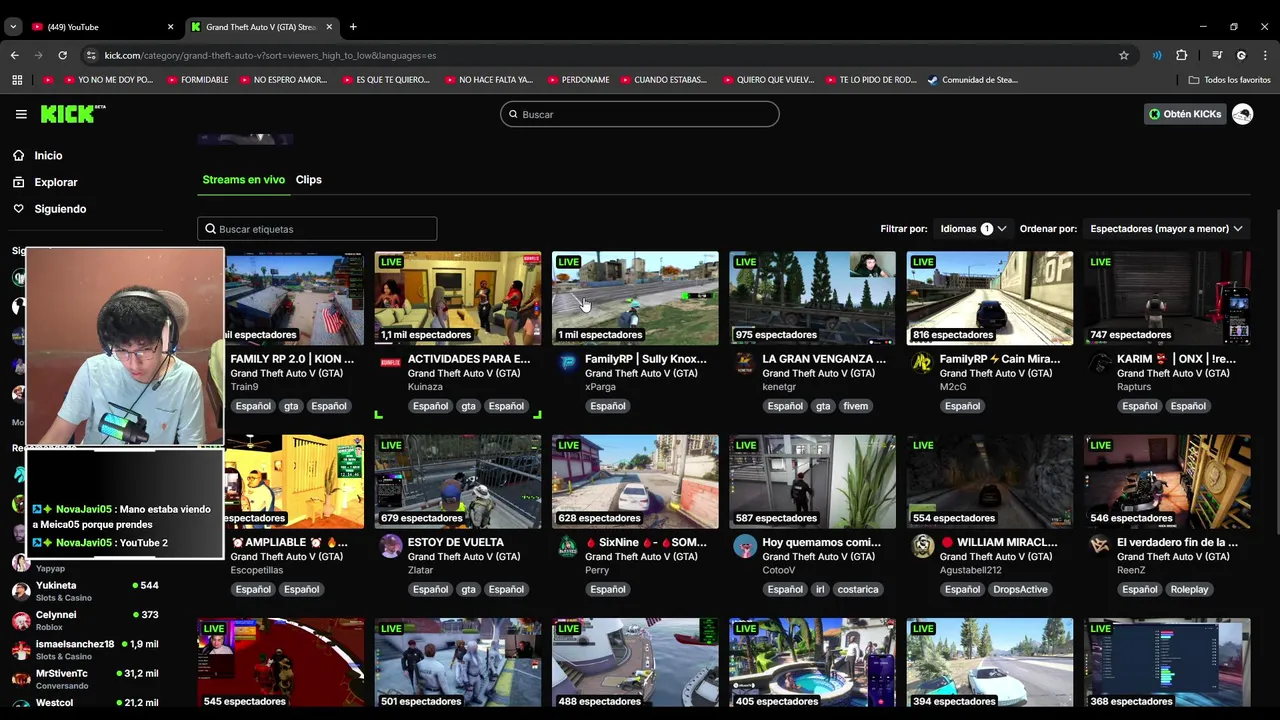Click kenetgr channel avatar icon
Image resolution: width=1280 pixels, height=720 pixels.
[x=744, y=363]
